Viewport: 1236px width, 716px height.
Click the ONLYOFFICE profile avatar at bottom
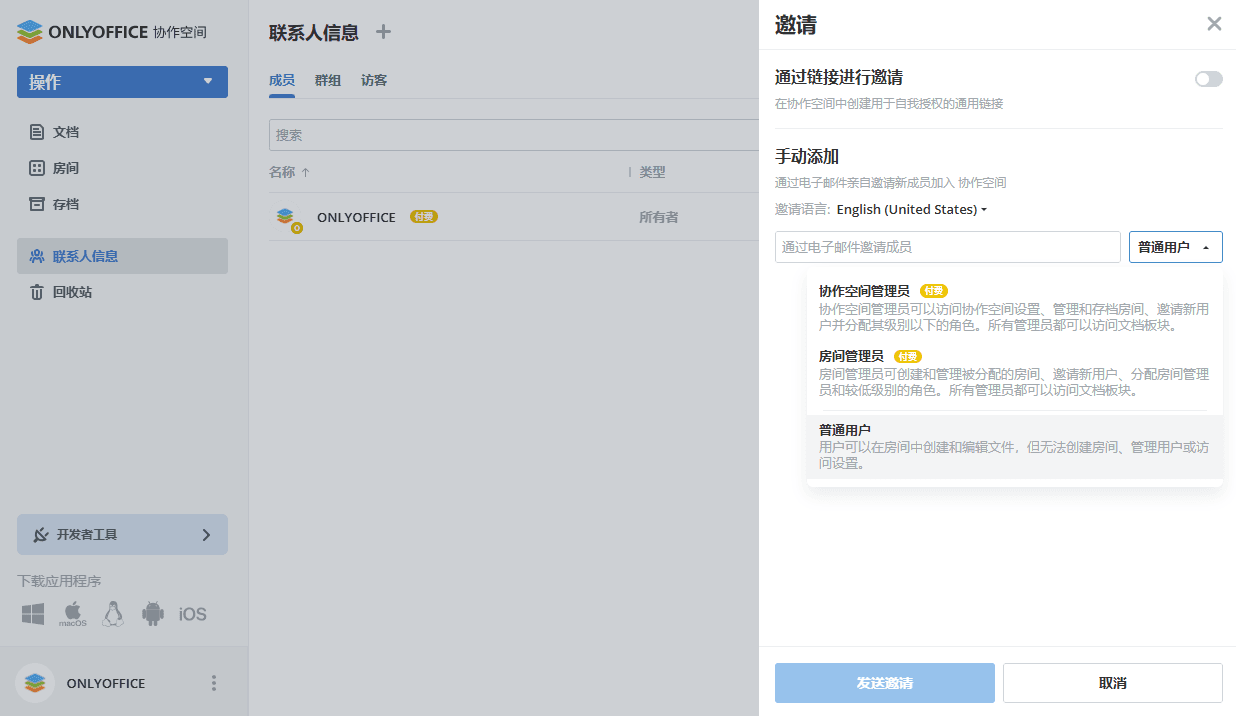click(35, 683)
